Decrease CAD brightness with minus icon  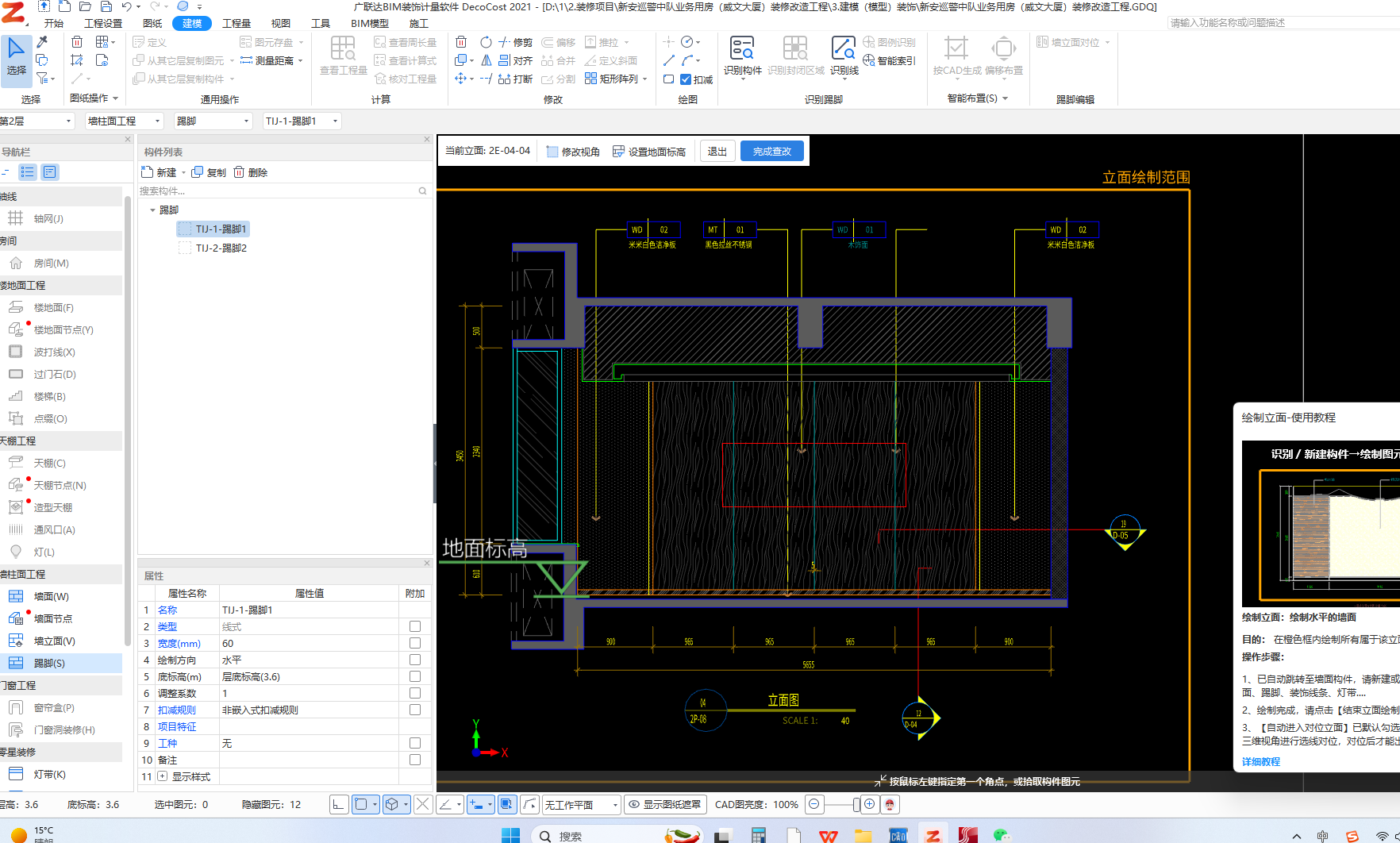pyautogui.click(x=814, y=804)
